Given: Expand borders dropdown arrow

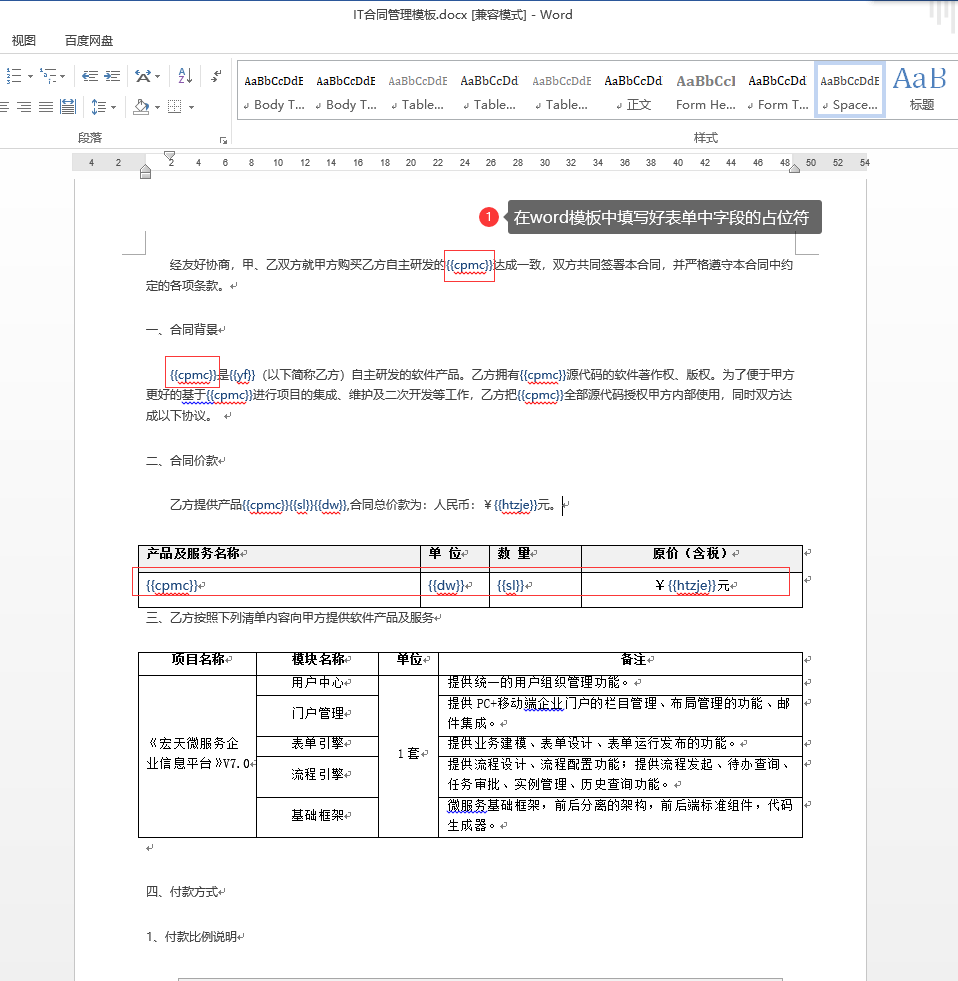Looking at the screenshot, I should 191,107.
